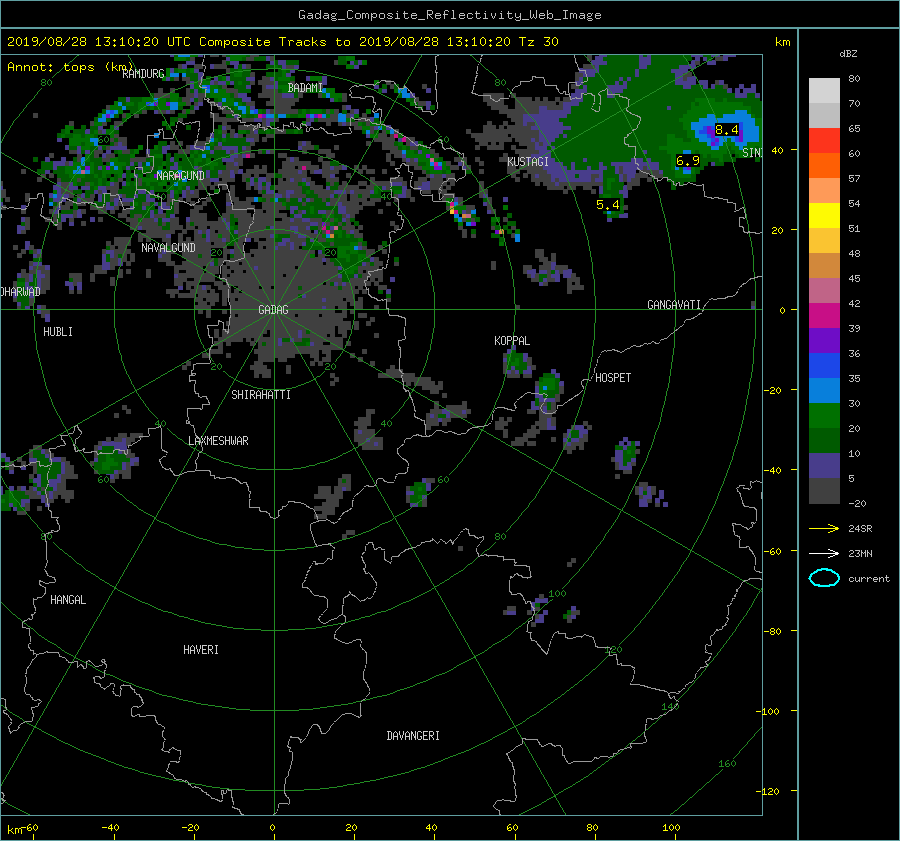Screen dimensions: 900x841
Task: Click the dBZ legend heading
Action: [848, 54]
